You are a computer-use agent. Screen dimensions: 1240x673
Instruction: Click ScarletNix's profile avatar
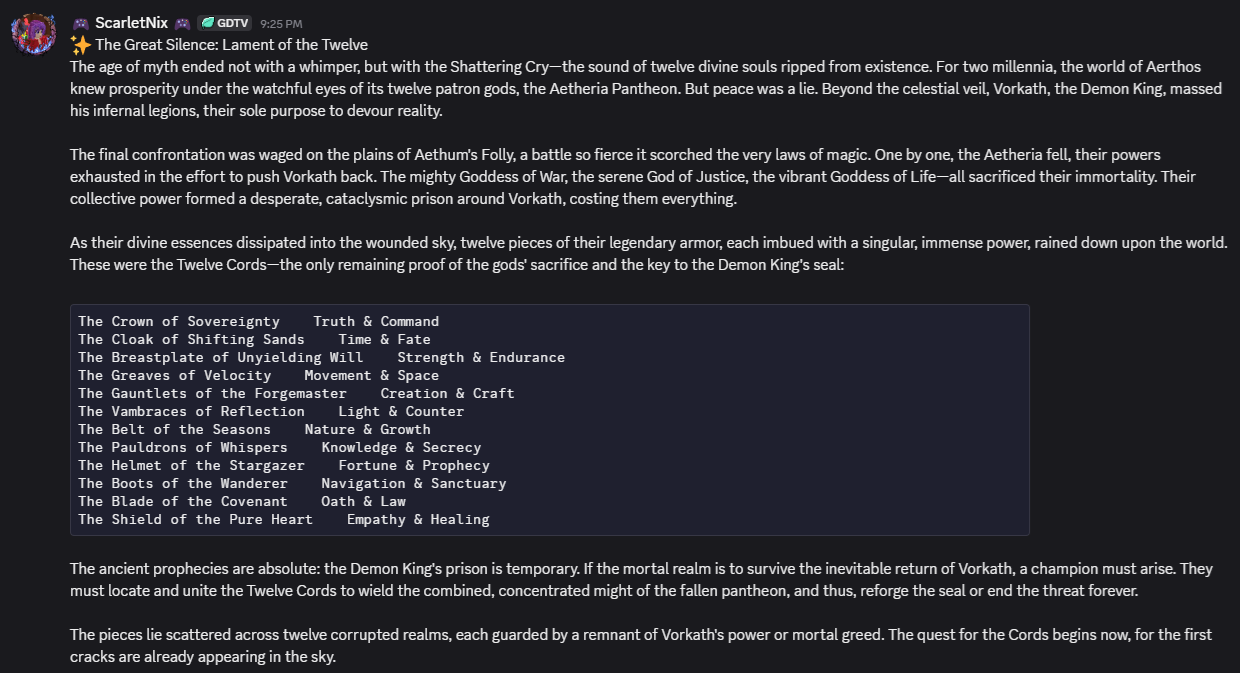click(32, 34)
